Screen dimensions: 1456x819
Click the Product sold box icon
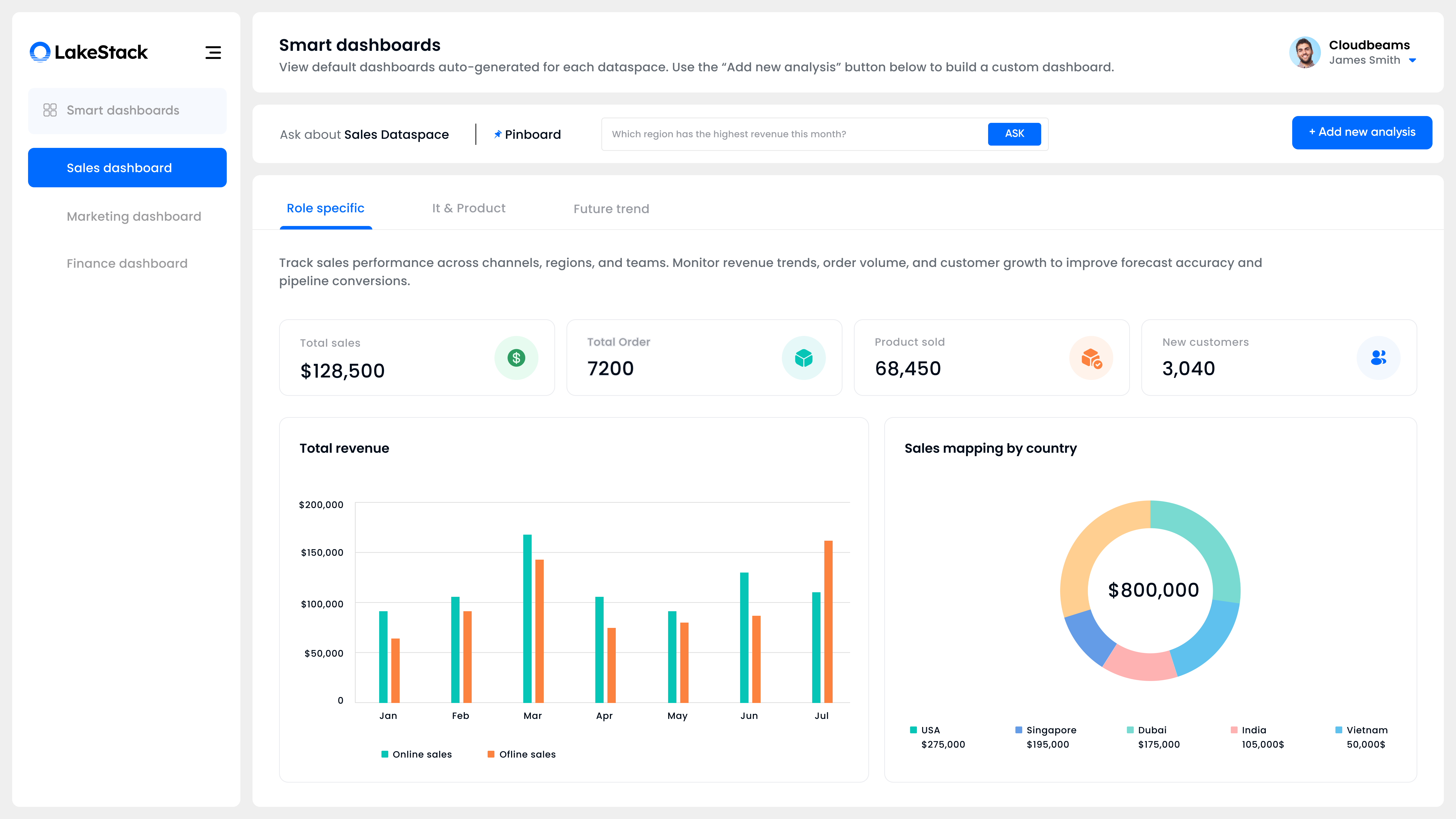click(1091, 358)
